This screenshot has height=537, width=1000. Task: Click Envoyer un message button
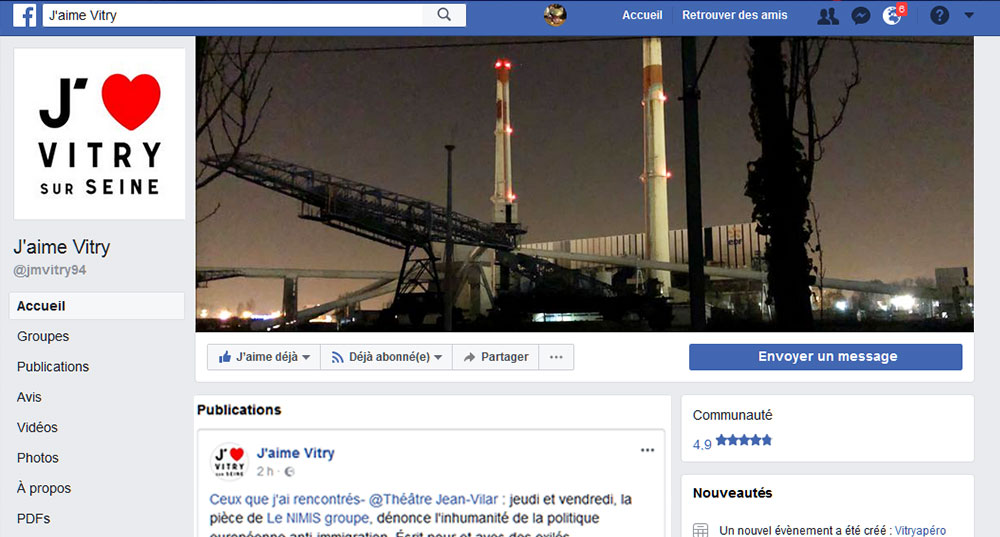tap(825, 357)
